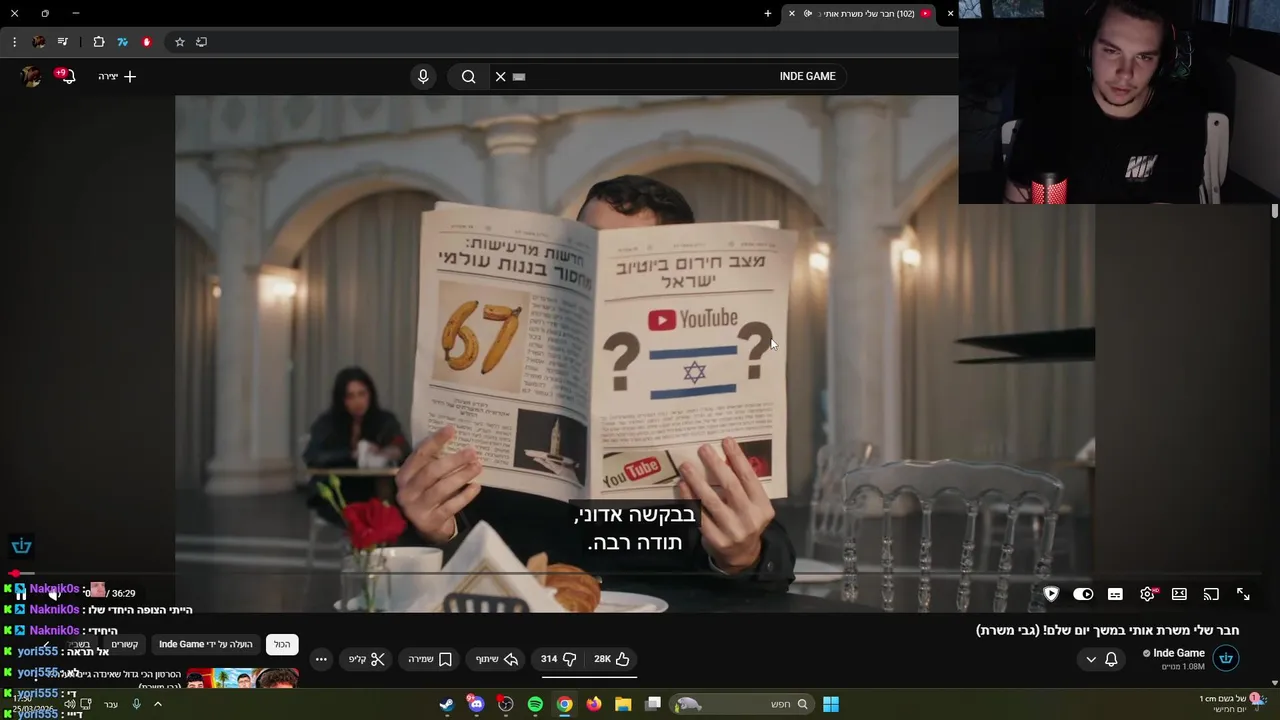Open OBS Studio from the taskbar
Image resolution: width=1280 pixels, height=720 pixels.
[506, 704]
